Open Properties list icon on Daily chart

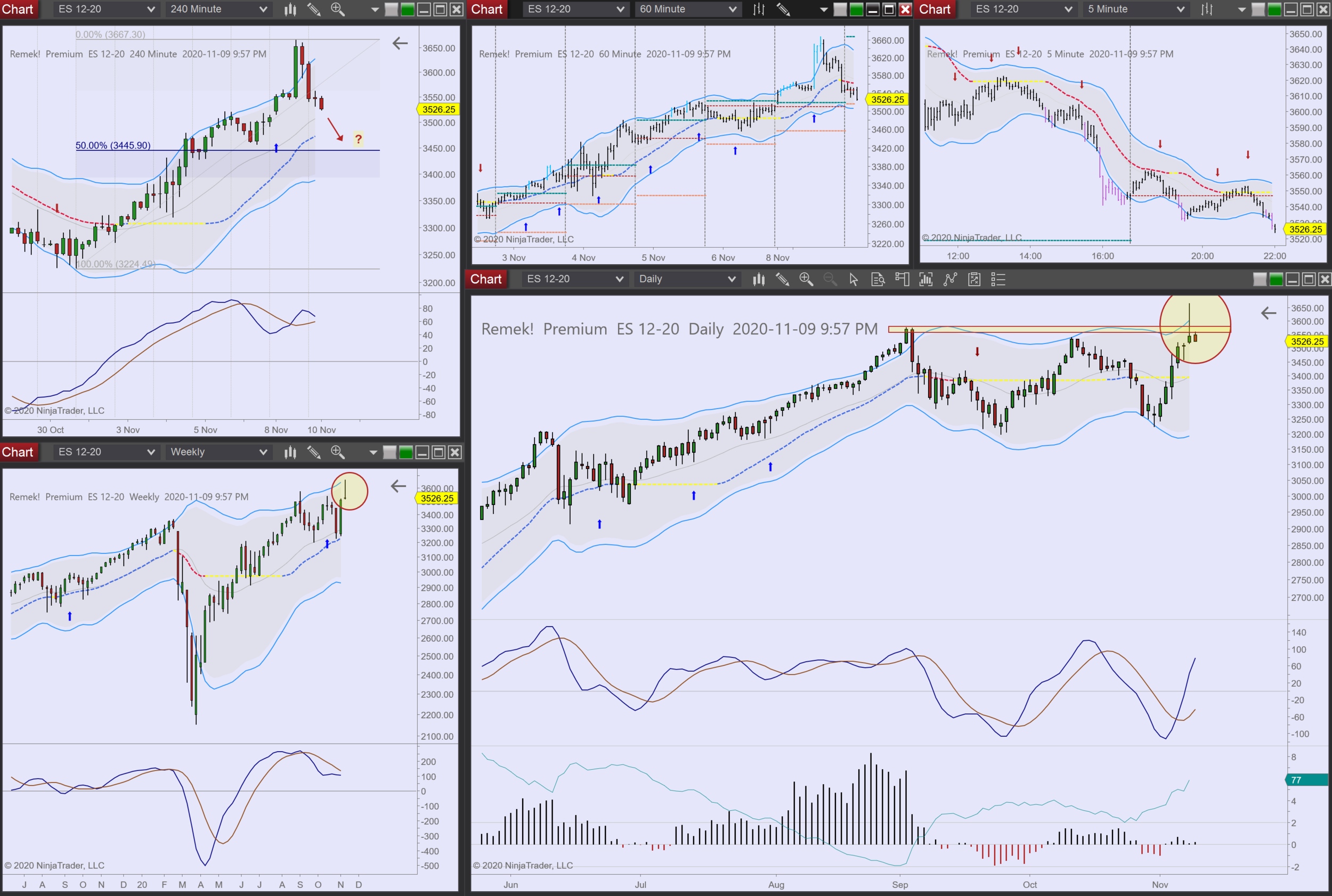998,279
